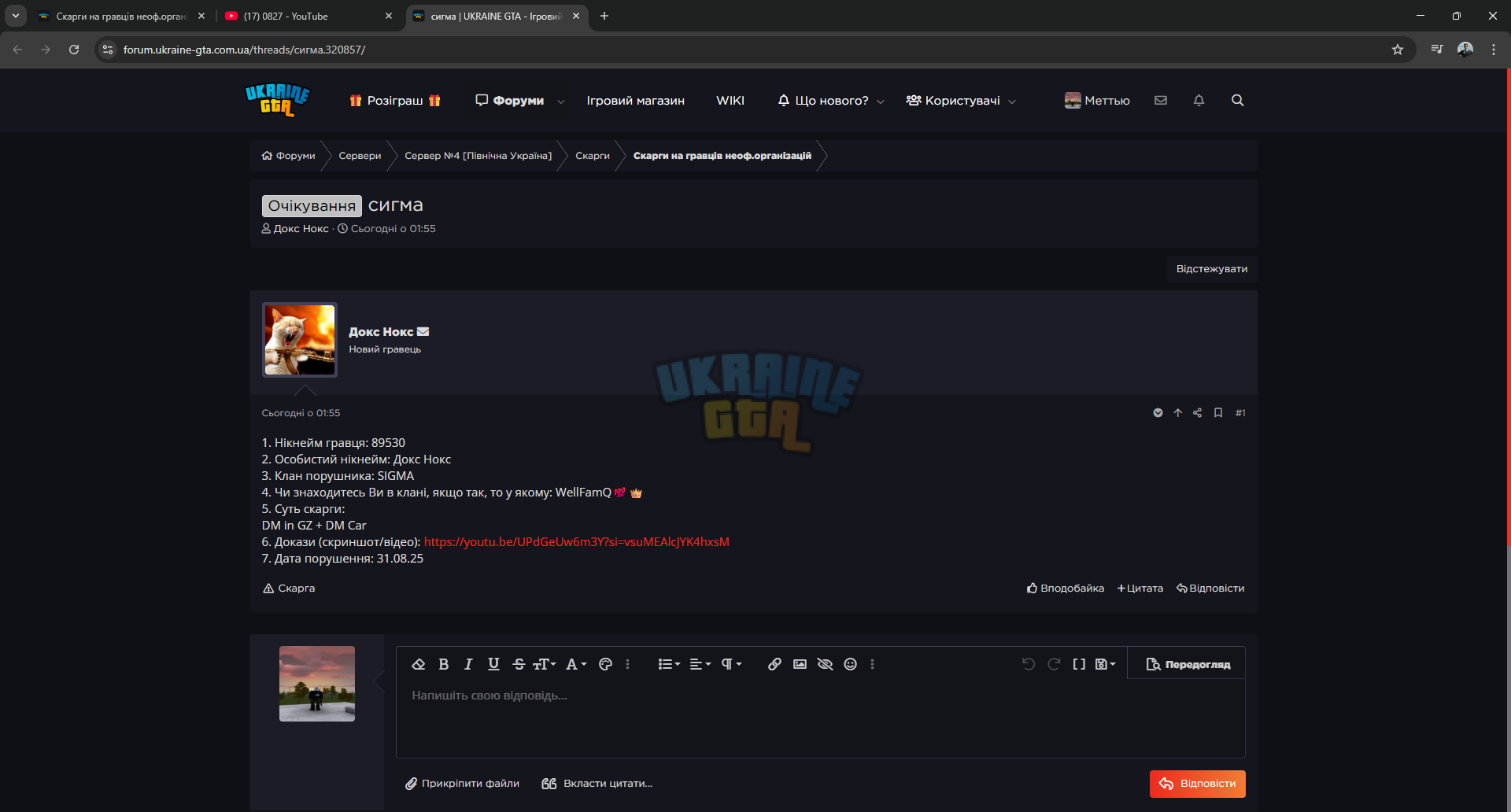The width and height of the screenshot is (1511, 812).
Task: Click the undo icon in editor
Action: coord(1029,664)
